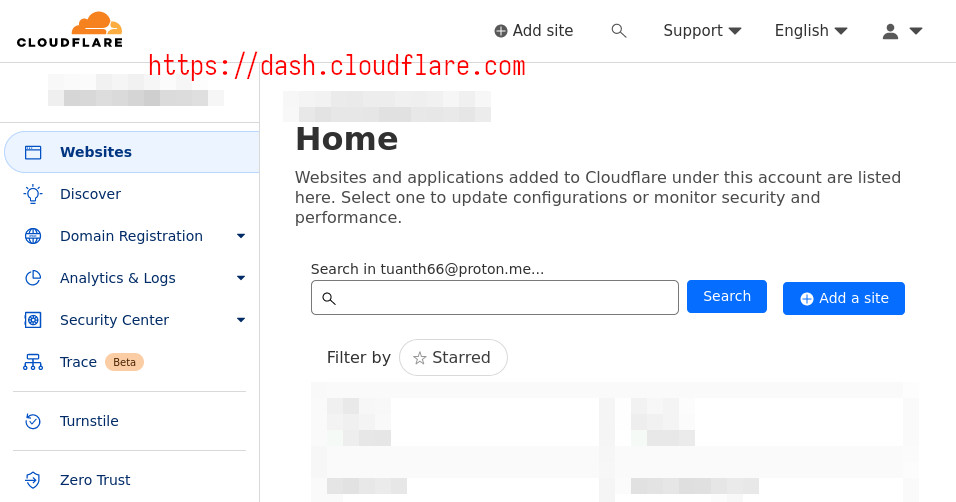Expand the Analytics & Logs submenu arrow
956x502 pixels.
pos(241,278)
